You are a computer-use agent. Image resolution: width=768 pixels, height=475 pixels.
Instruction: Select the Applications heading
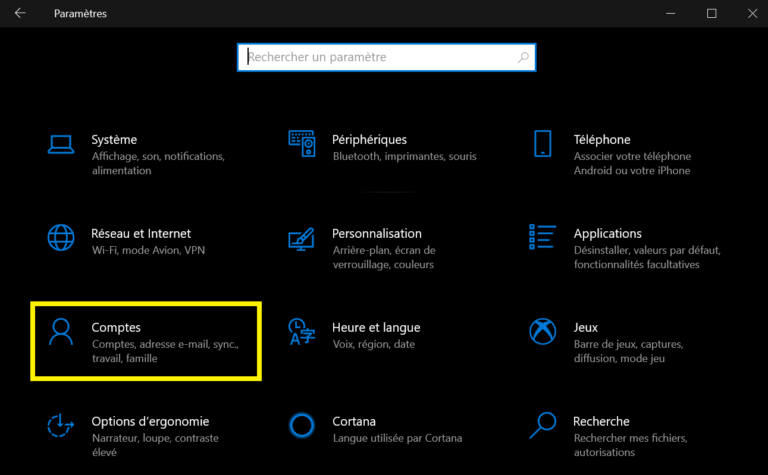click(607, 234)
